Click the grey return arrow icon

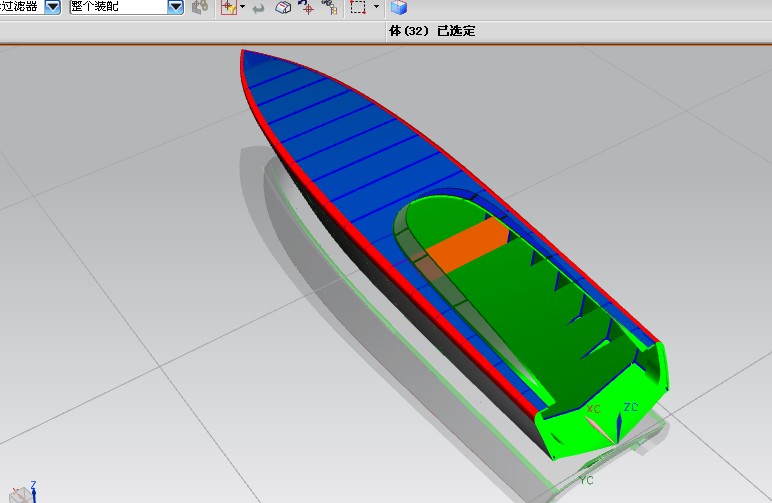point(258,7)
